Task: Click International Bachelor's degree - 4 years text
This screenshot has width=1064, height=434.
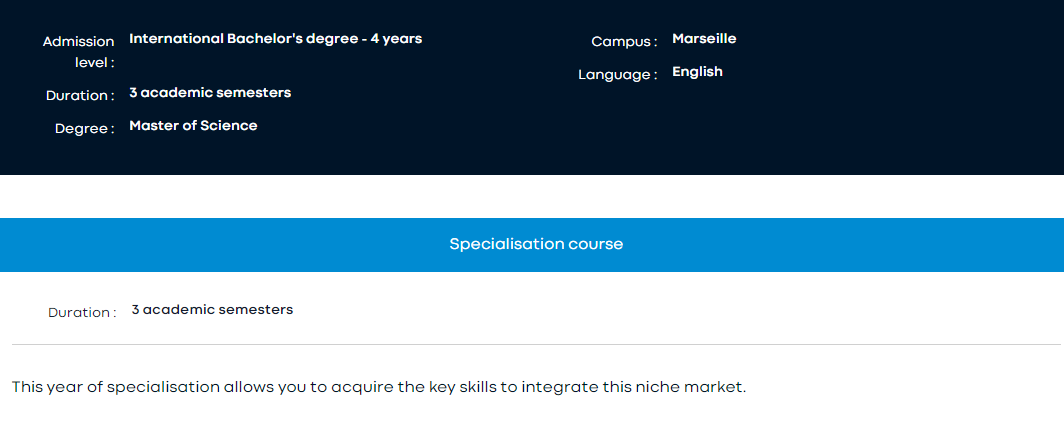Action: tap(275, 39)
